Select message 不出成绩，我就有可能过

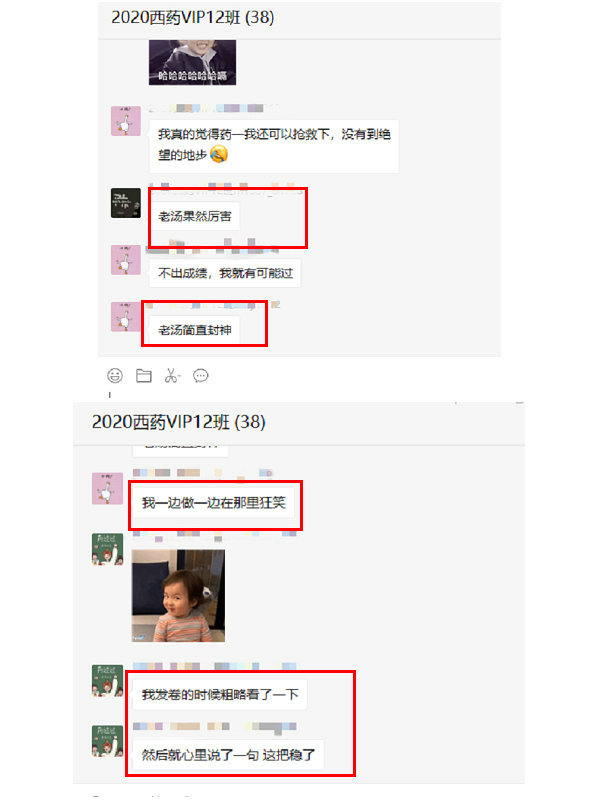click(x=226, y=273)
